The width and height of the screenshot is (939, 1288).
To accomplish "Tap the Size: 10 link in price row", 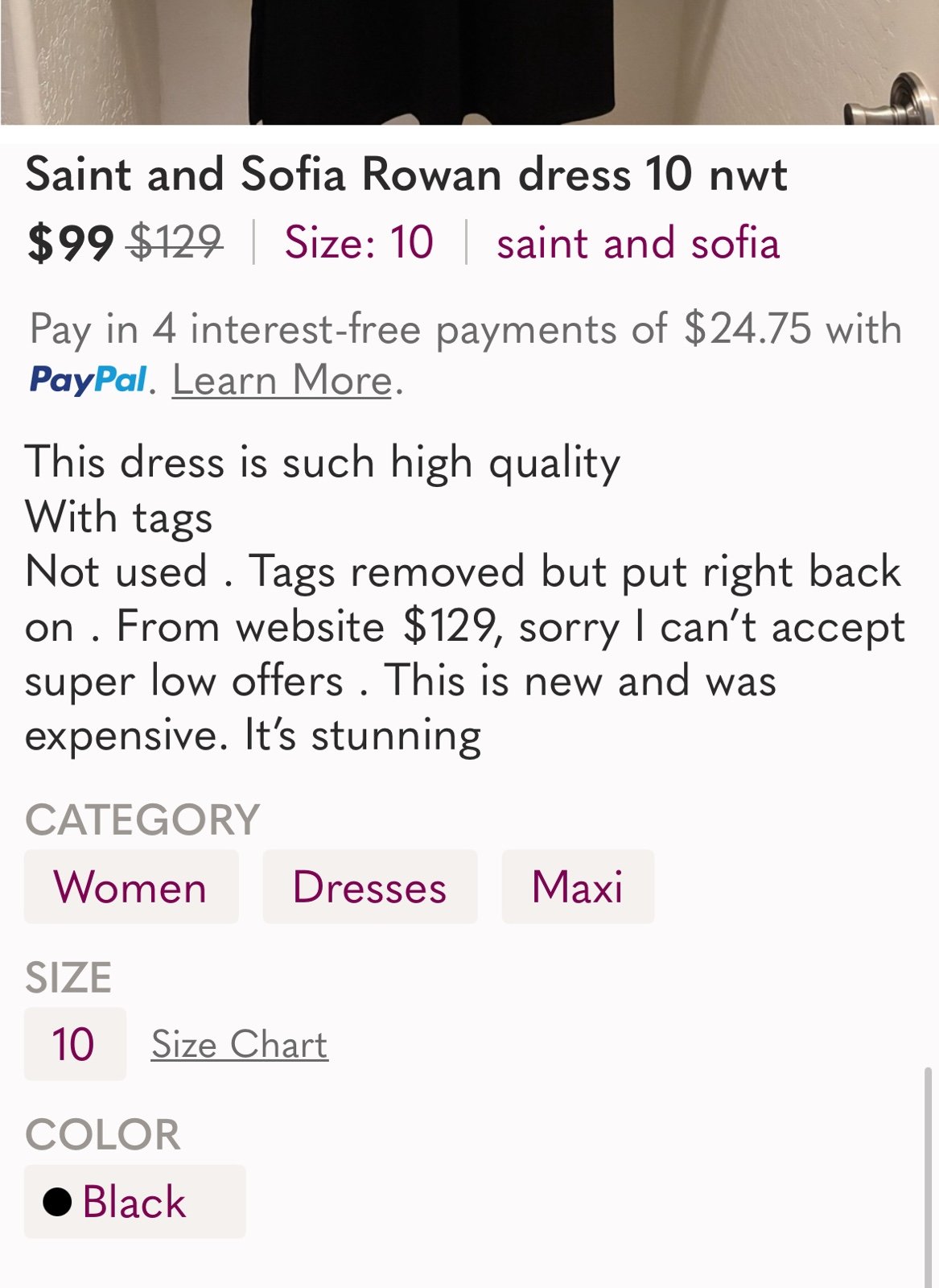I will 359,242.
